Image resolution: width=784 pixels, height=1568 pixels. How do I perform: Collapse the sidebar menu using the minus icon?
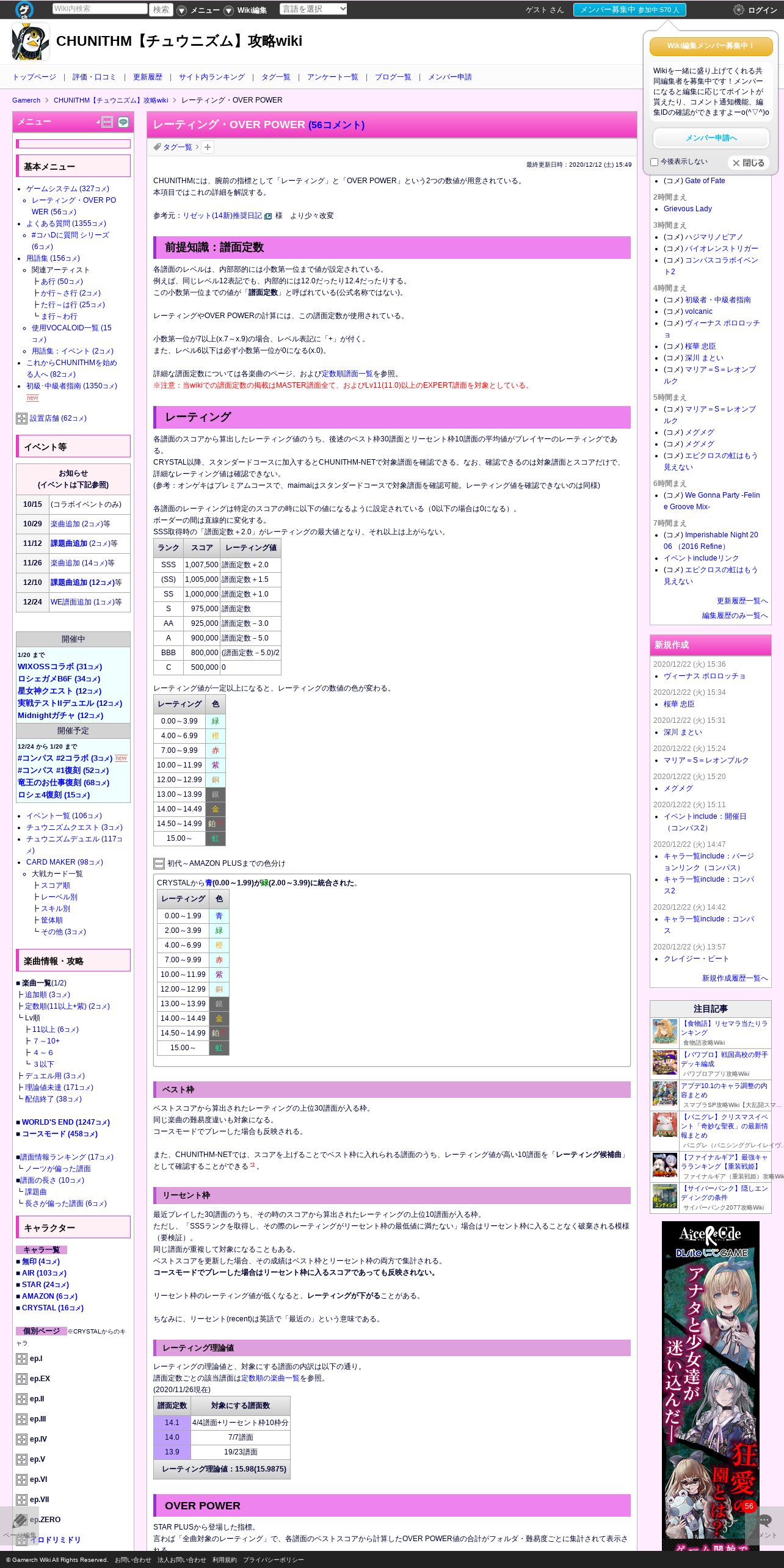(x=107, y=122)
